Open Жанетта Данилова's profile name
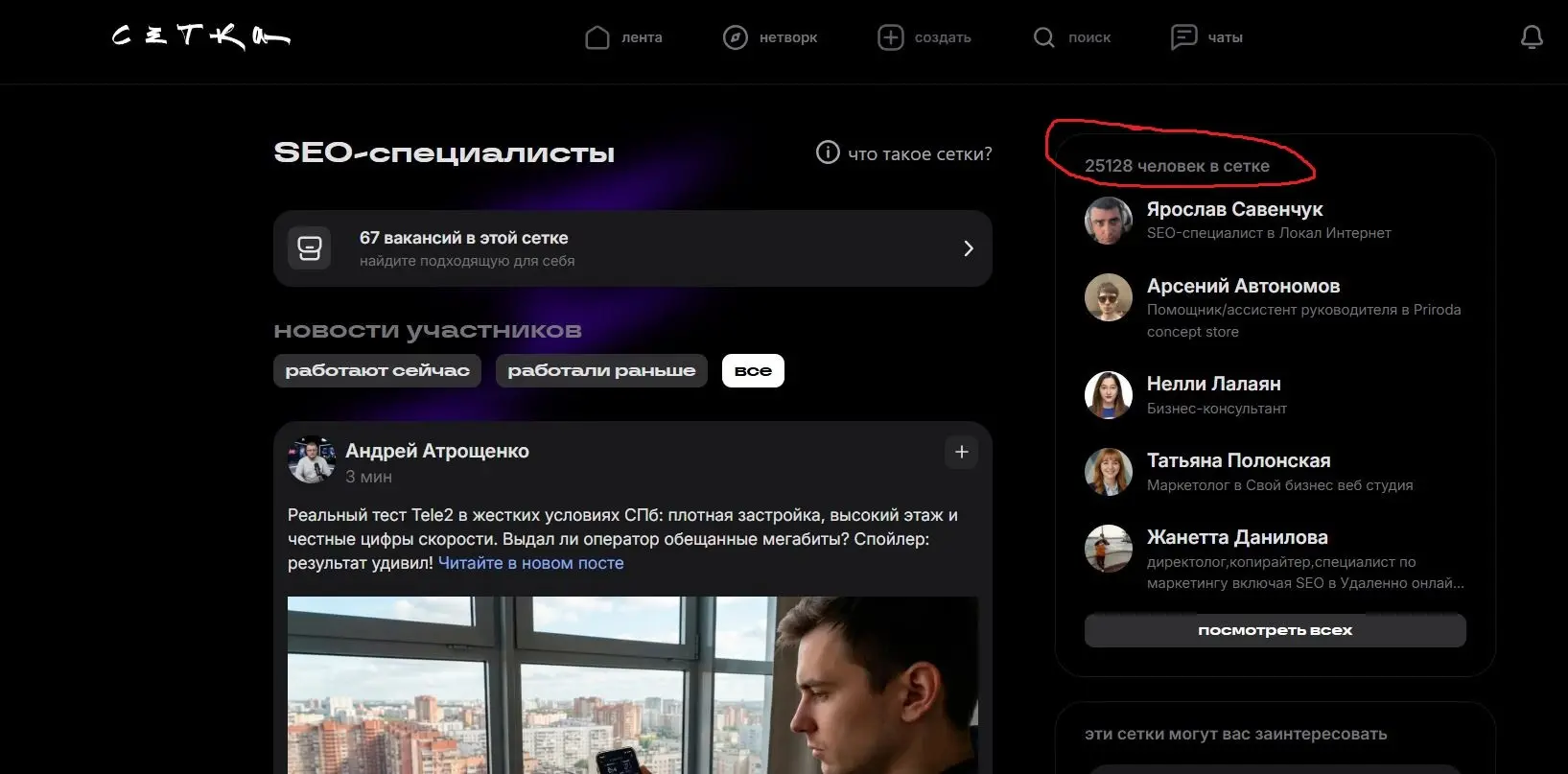This screenshot has width=1568, height=774. pyautogui.click(x=1237, y=537)
